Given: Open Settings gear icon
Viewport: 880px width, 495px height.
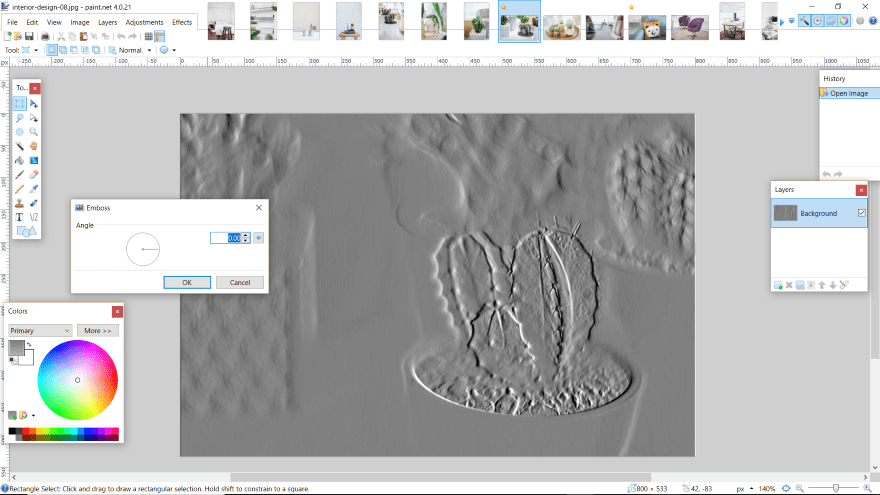Looking at the screenshot, I should (x=859, y=20).
